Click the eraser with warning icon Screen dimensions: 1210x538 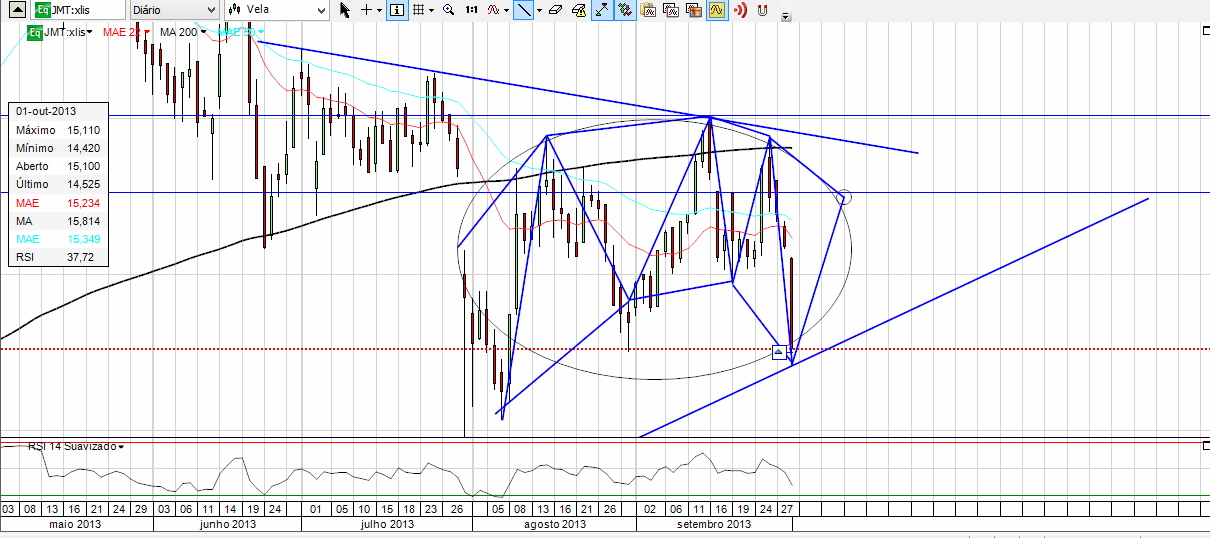coord(579,10)
